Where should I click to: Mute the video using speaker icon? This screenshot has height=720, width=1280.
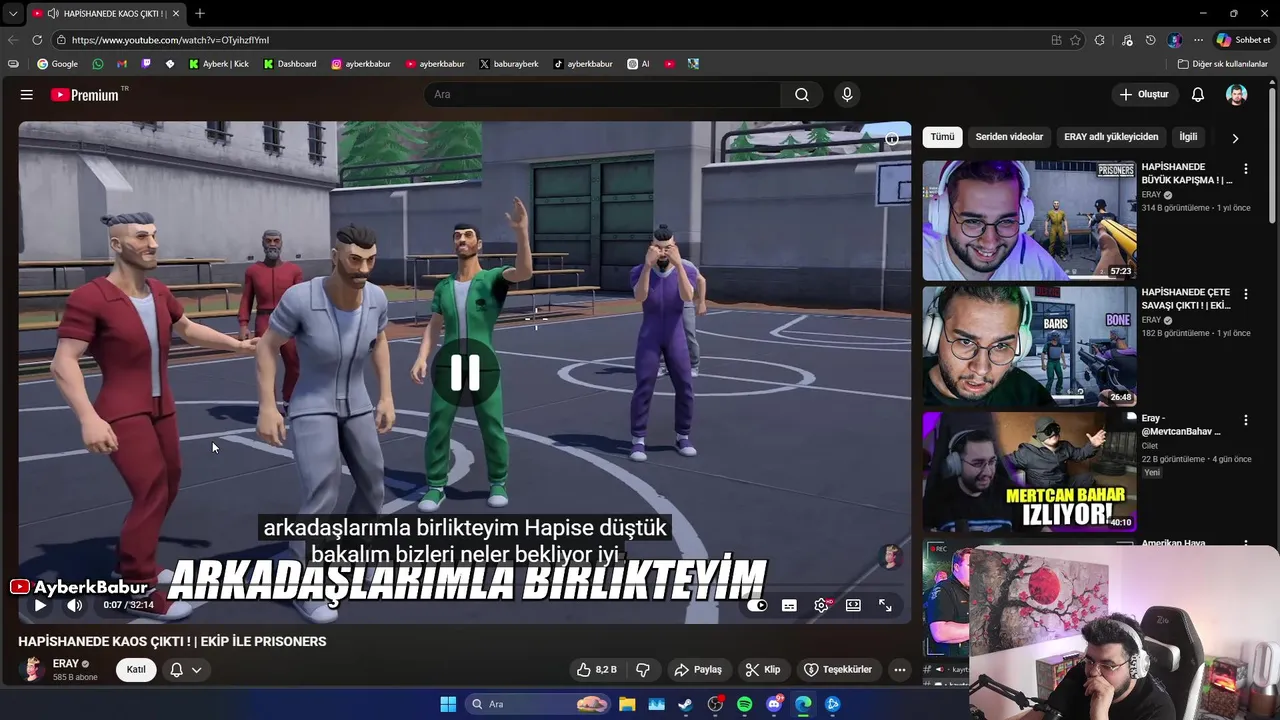(x=75, y=605)
